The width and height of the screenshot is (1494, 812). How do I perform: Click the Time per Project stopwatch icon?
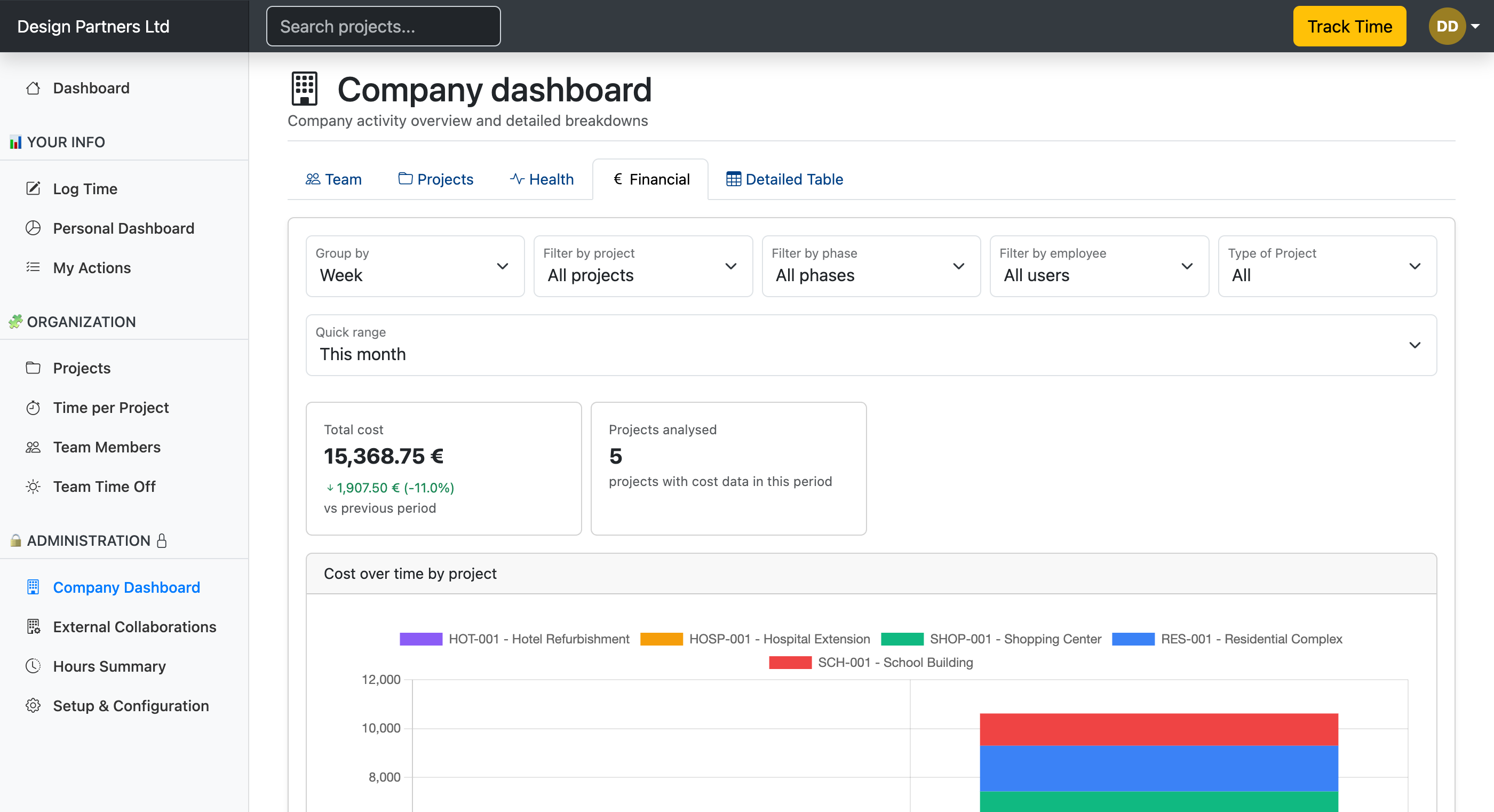(x=33, y=407)
